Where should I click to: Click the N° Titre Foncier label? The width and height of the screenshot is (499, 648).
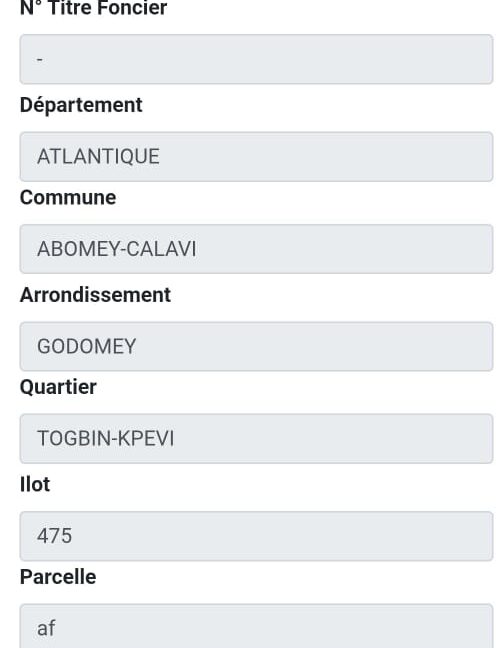93,8
